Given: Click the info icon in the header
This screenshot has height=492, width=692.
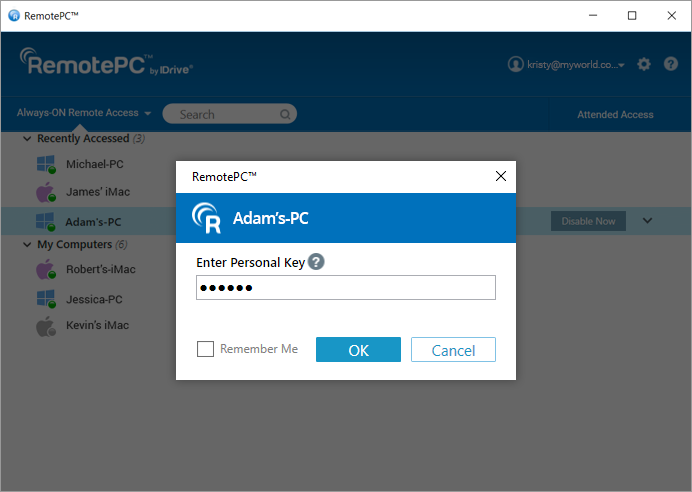Looking at the screenshot, I should pos(670,64).
